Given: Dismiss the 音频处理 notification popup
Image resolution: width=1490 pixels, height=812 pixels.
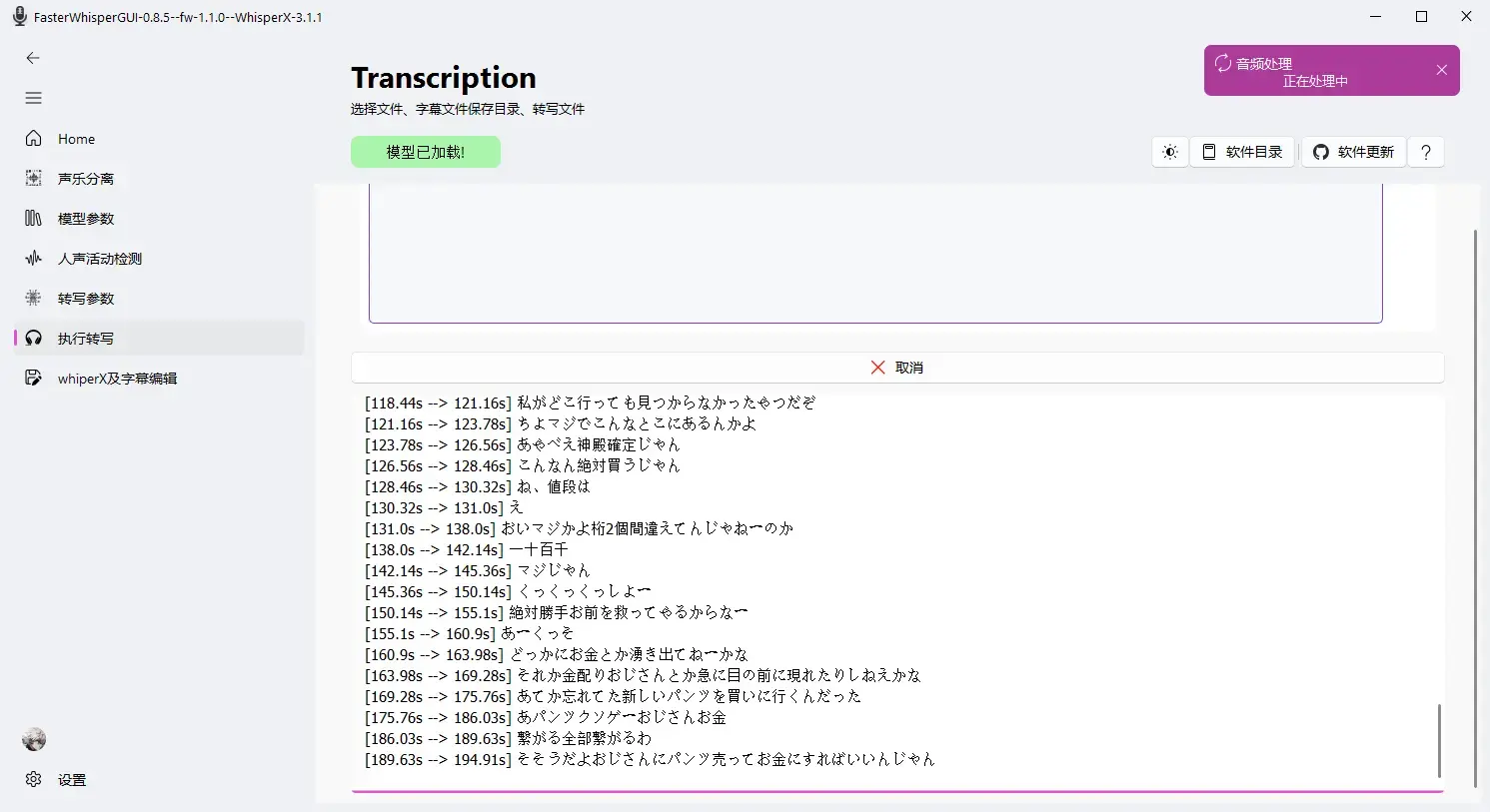Looking at the screenshot, I should tap(1441, 70).
